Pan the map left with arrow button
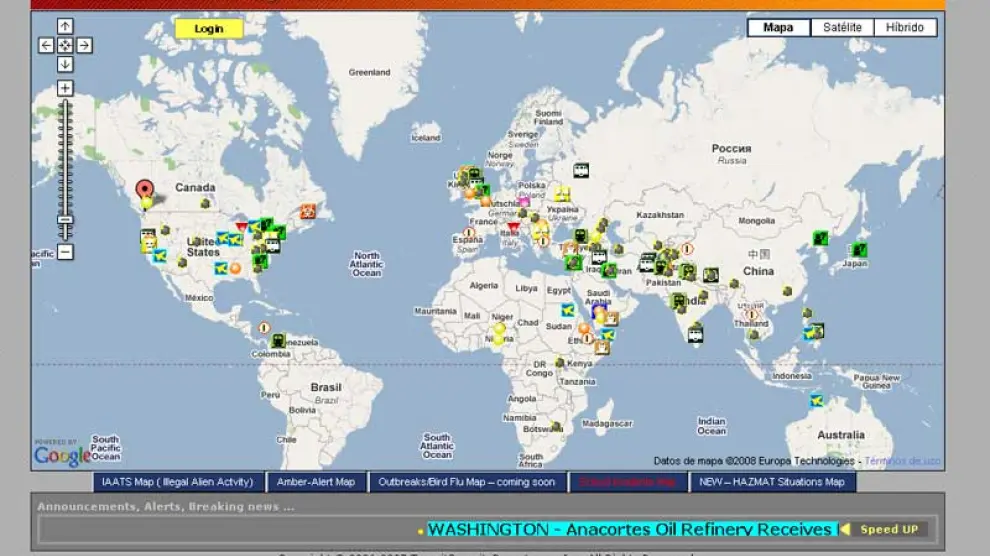The height and width of the screenshot is (556, 990). 46,45
